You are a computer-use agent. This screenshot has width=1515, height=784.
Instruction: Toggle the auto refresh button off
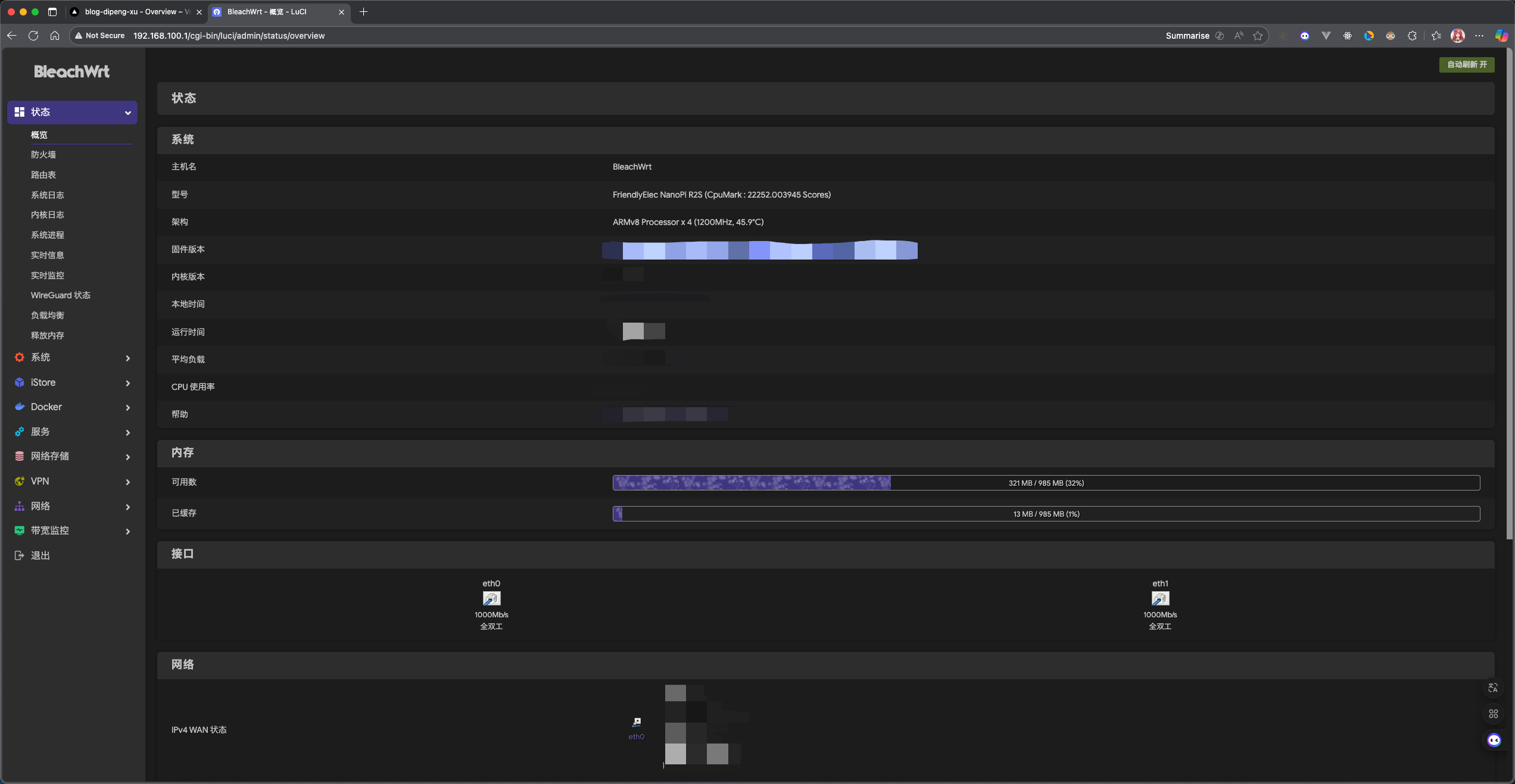click(1466, 64)
